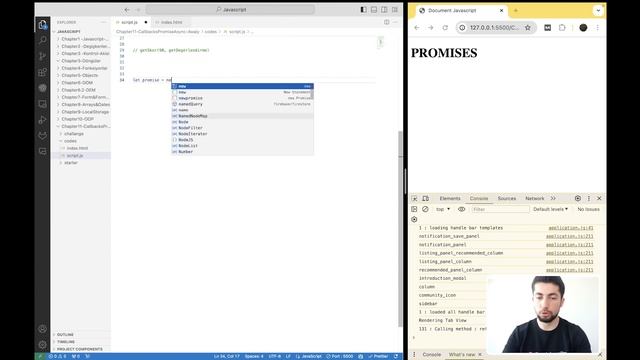Open Source Control view in activity bar

pyautogui.click(x=42, y=56)
